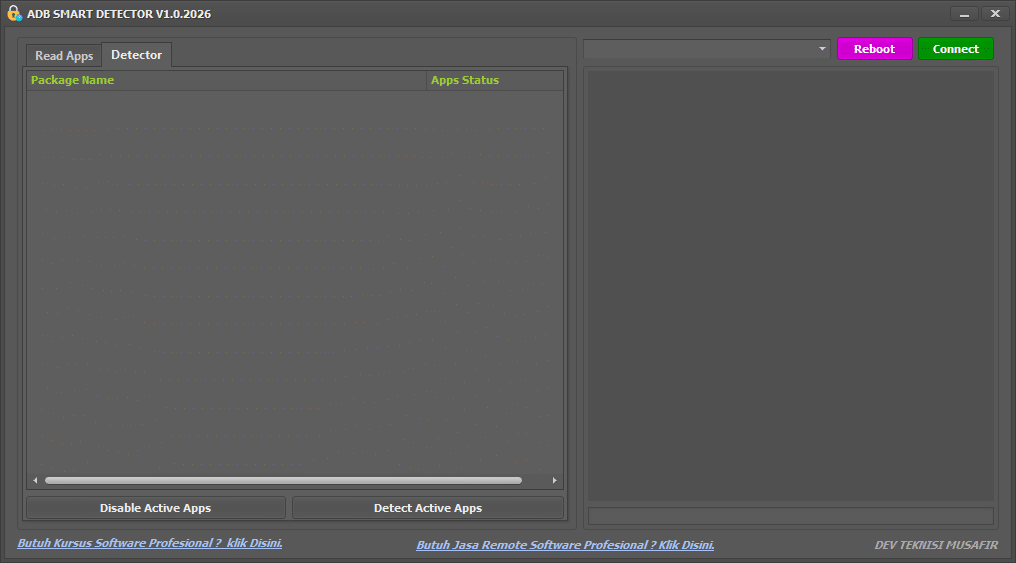This screenshot has height=563, width=1016.
Task: Expand the device dropdown arrow beside Reboot
Action: [822, 49]
